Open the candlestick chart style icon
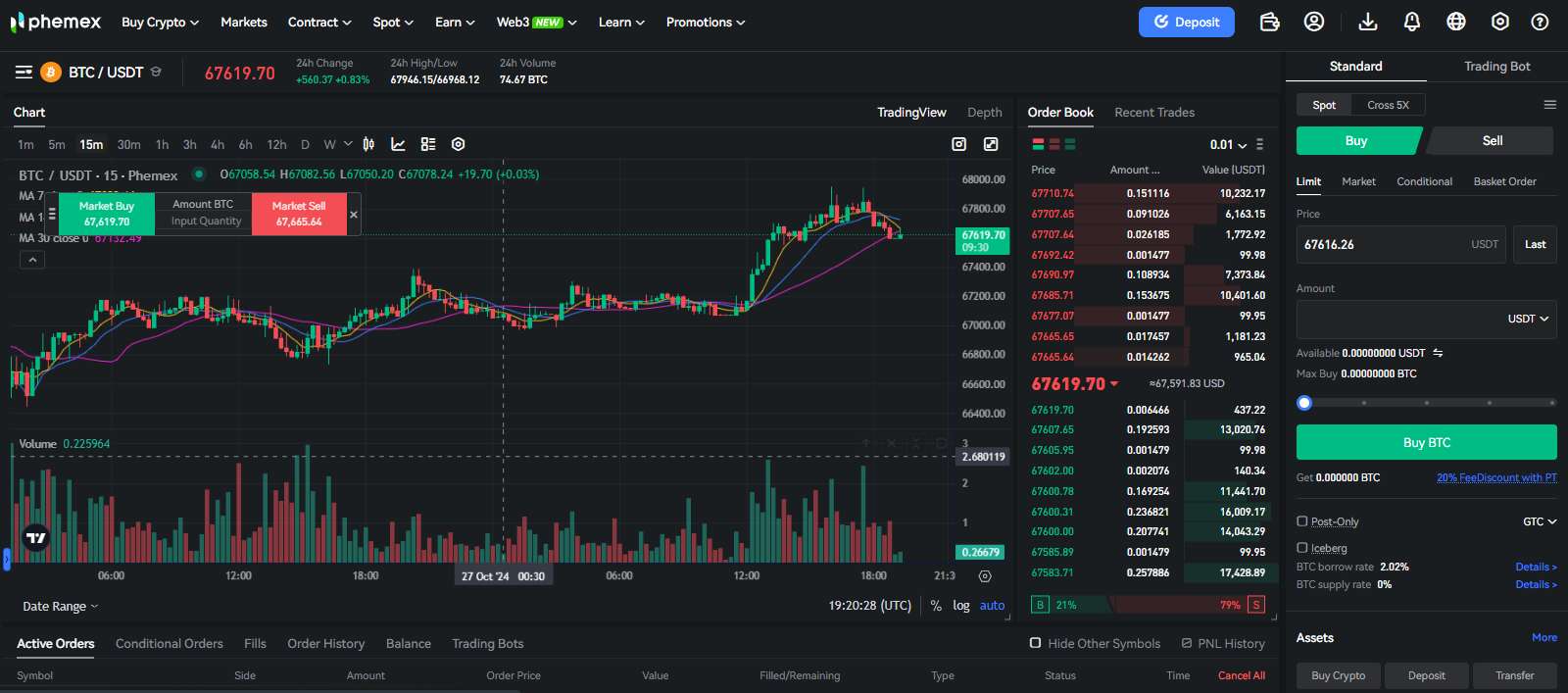 click(x=368, y=144)
